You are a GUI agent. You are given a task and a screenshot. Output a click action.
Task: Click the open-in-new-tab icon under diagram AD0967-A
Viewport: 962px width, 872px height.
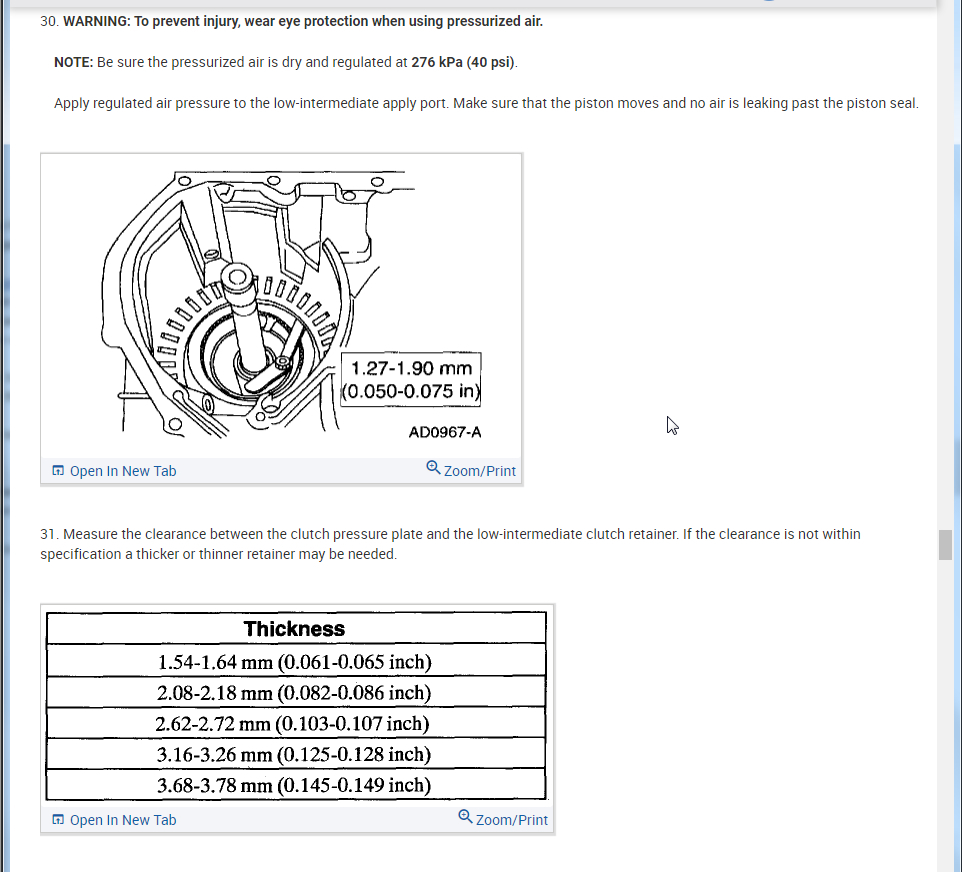point(58,471)
